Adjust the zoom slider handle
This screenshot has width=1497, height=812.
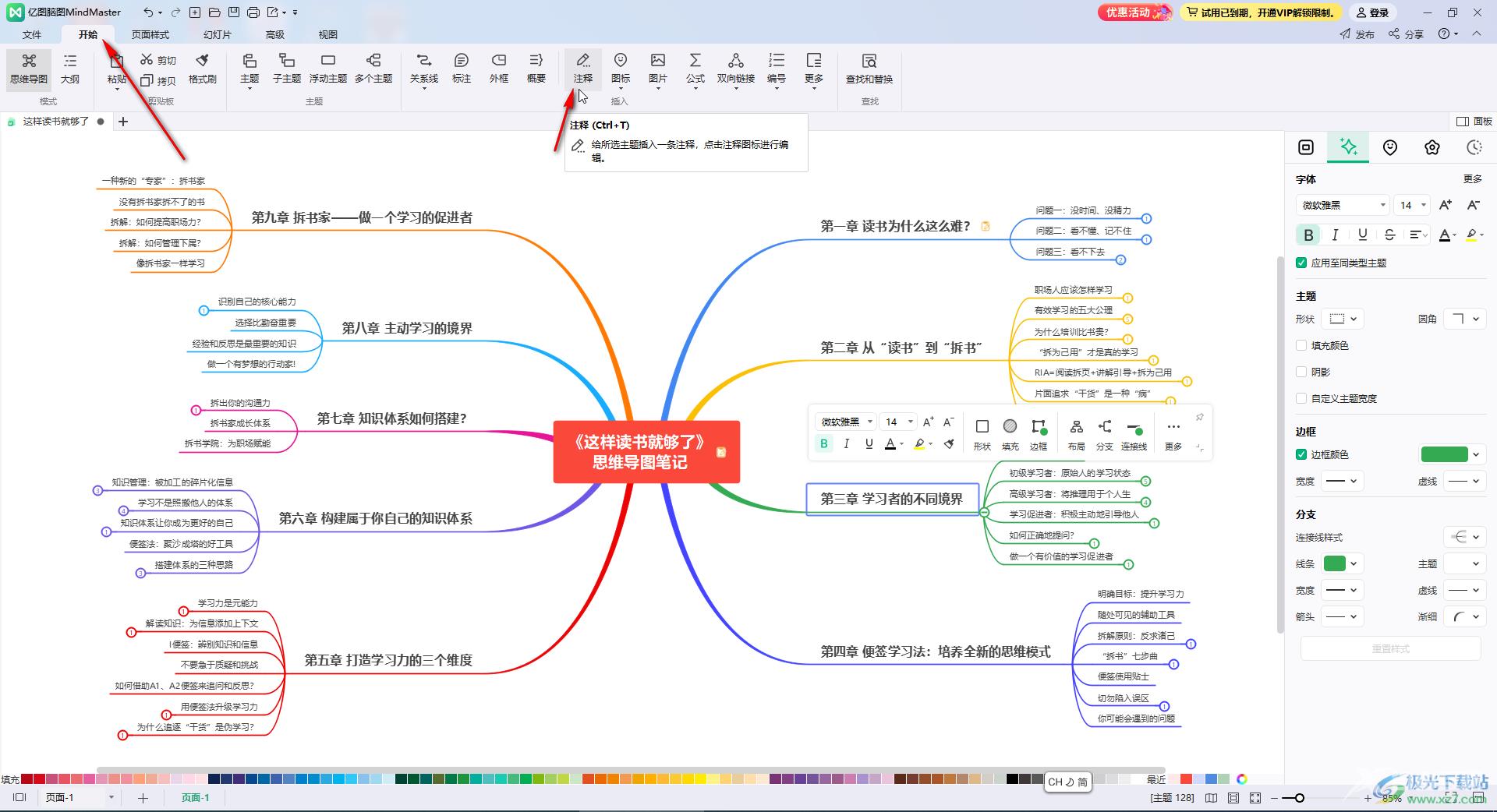pyautogui.click(x=1299, y=797)
